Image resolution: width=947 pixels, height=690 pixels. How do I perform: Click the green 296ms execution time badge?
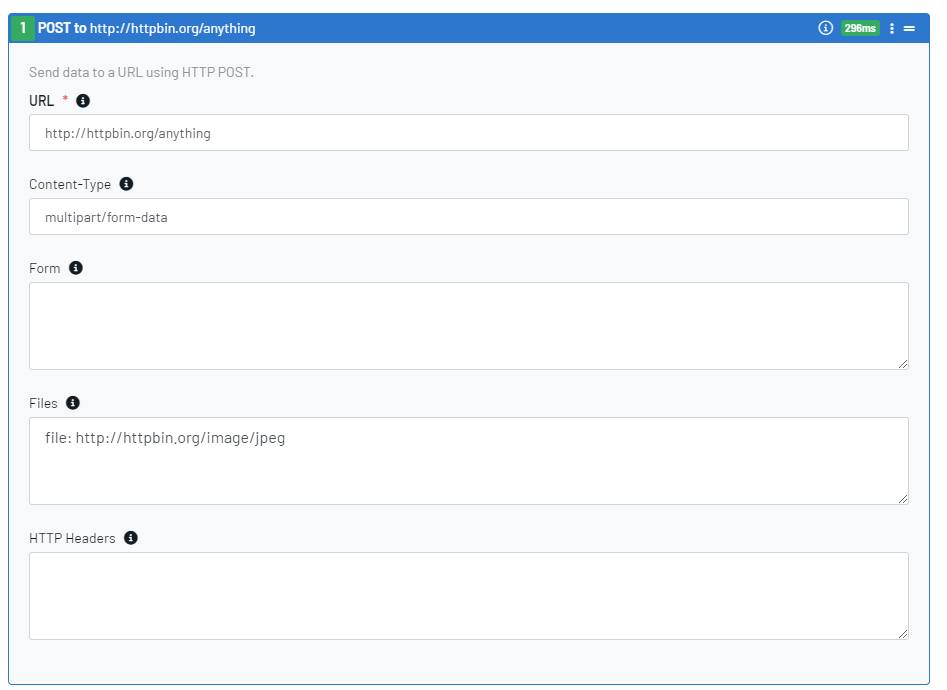point(859,28)
